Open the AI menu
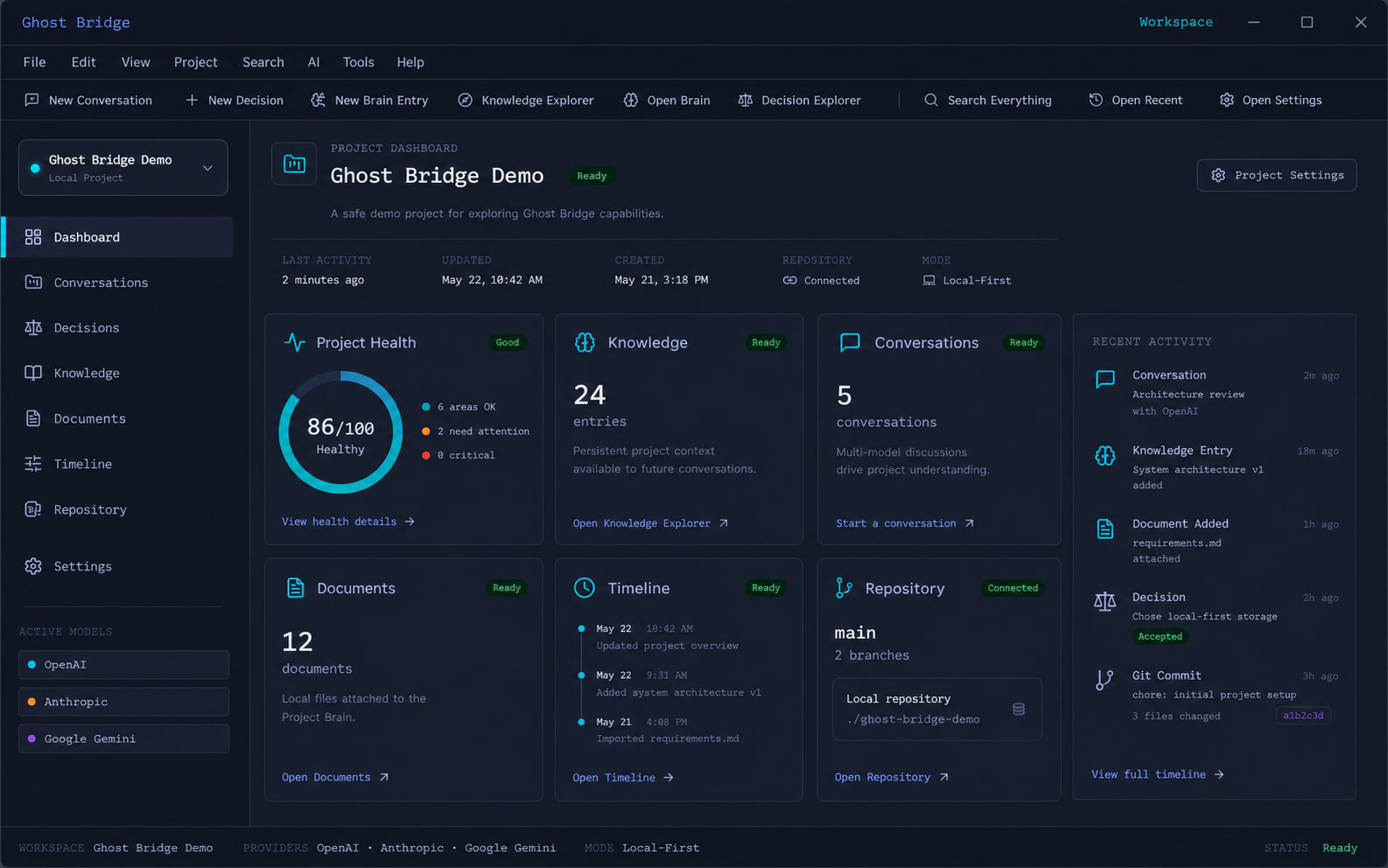The image size is (1388, 868). [x=313, y=62]
